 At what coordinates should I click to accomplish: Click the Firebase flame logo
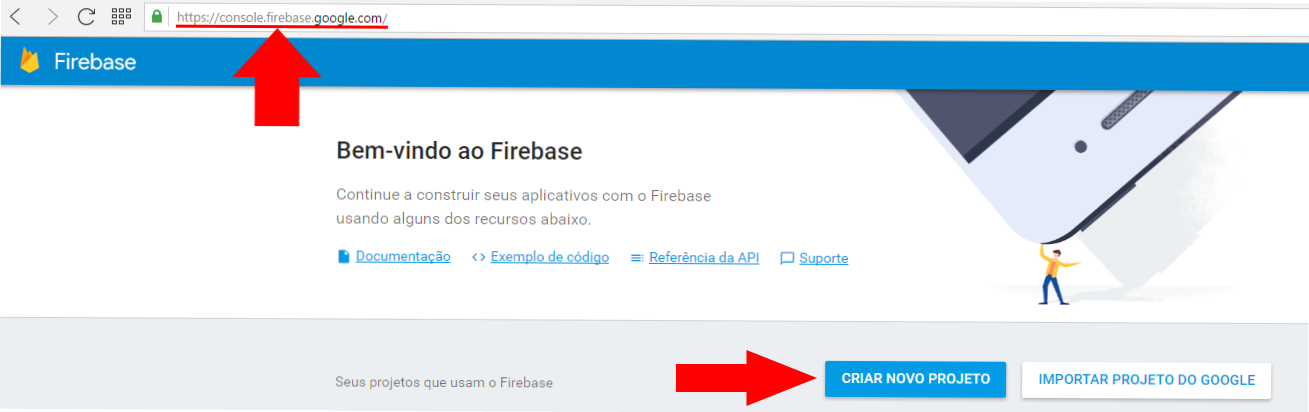tap(30, 60)
